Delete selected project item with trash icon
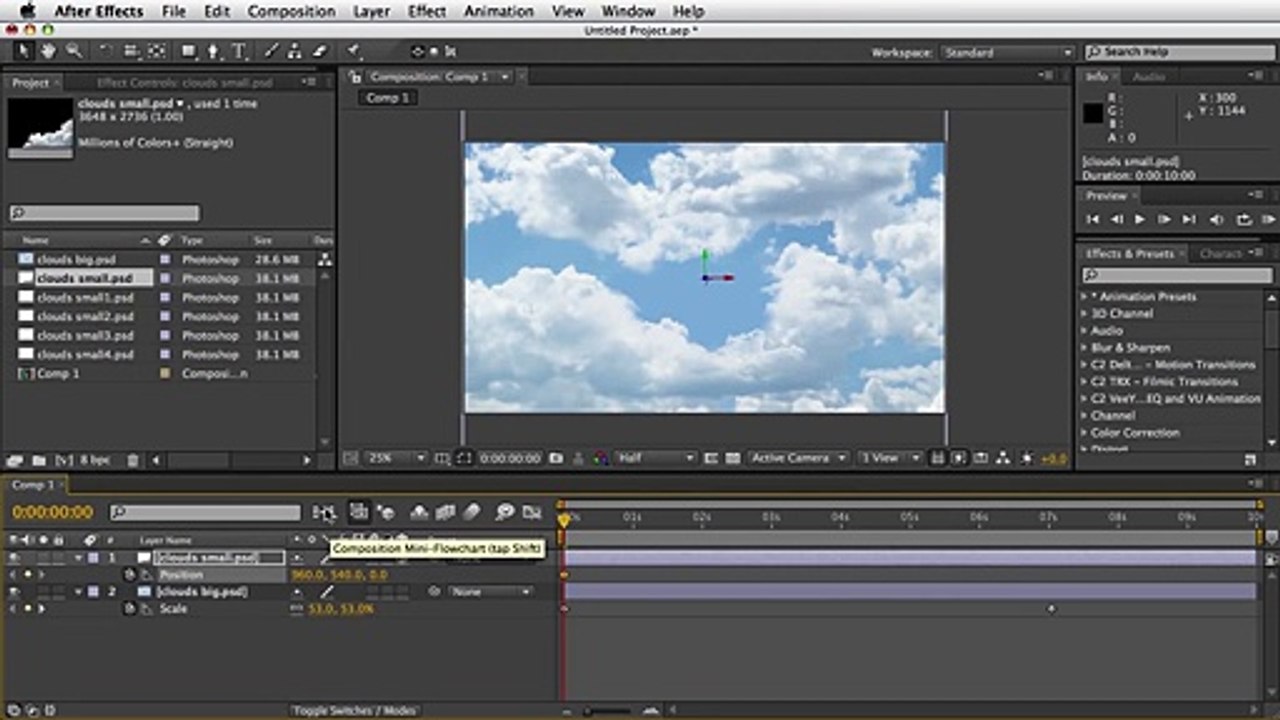Viewport: 1280px width, 720px height. point(132,460)
